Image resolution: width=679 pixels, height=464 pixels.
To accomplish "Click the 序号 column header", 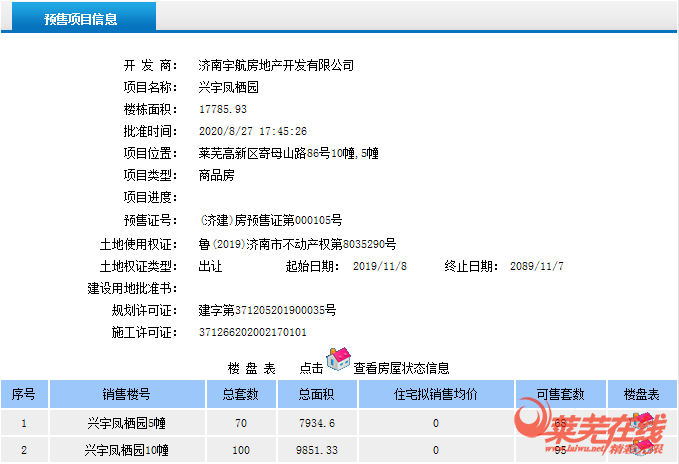I will coord(24,394).
